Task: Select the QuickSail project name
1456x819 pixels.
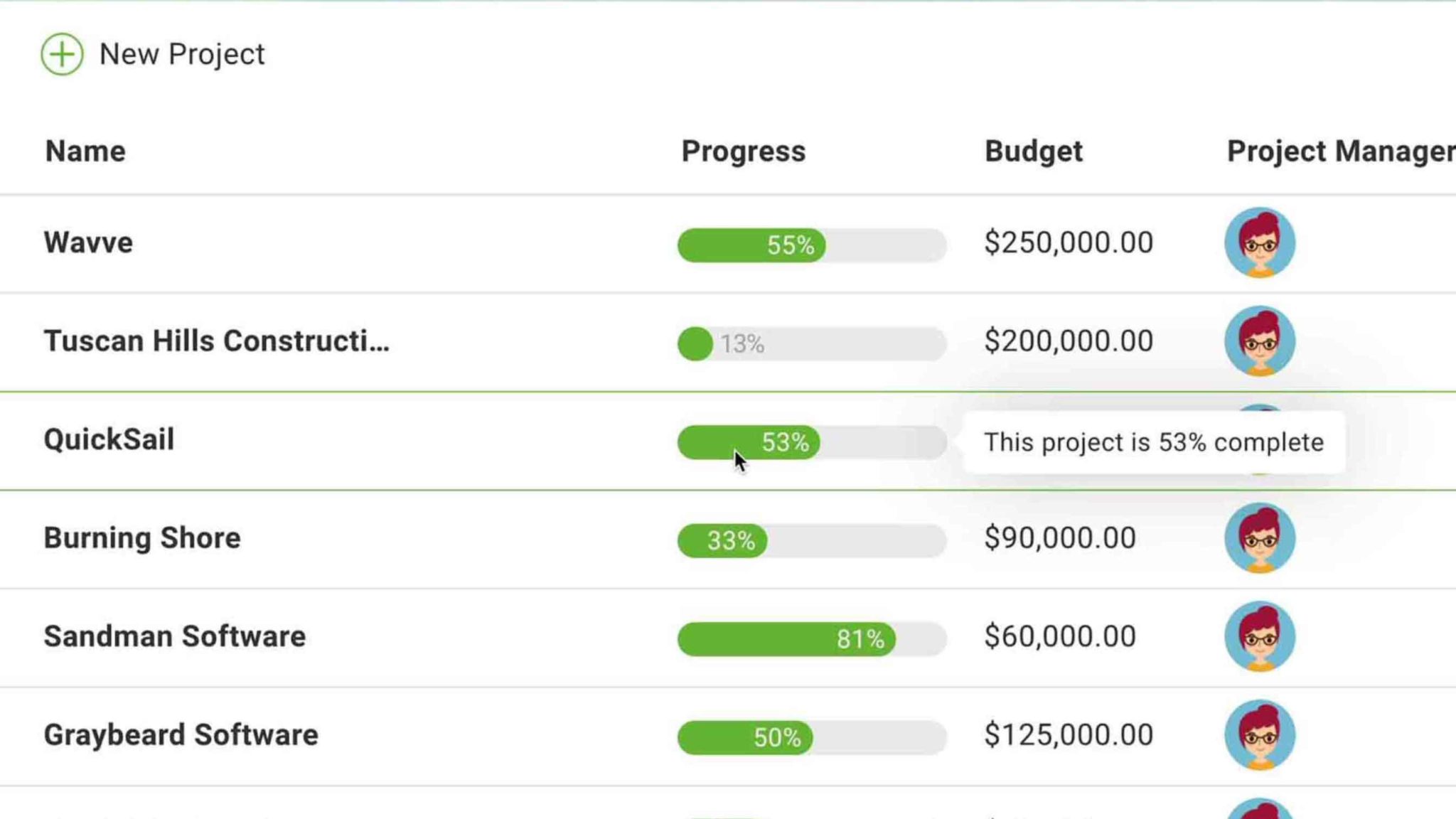Action: coord(108,439)
